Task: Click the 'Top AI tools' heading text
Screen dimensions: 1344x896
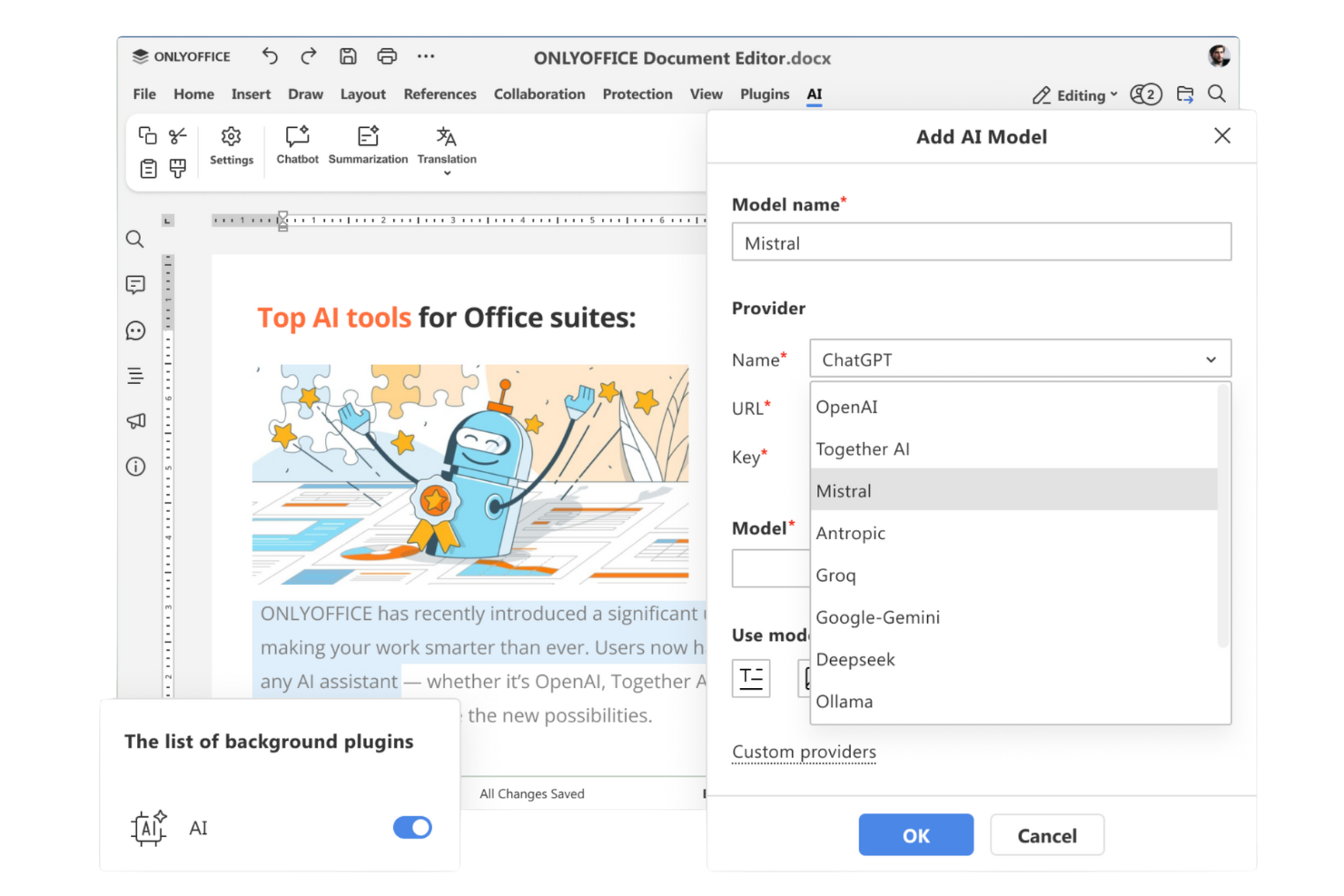Action: pos(334,318)
